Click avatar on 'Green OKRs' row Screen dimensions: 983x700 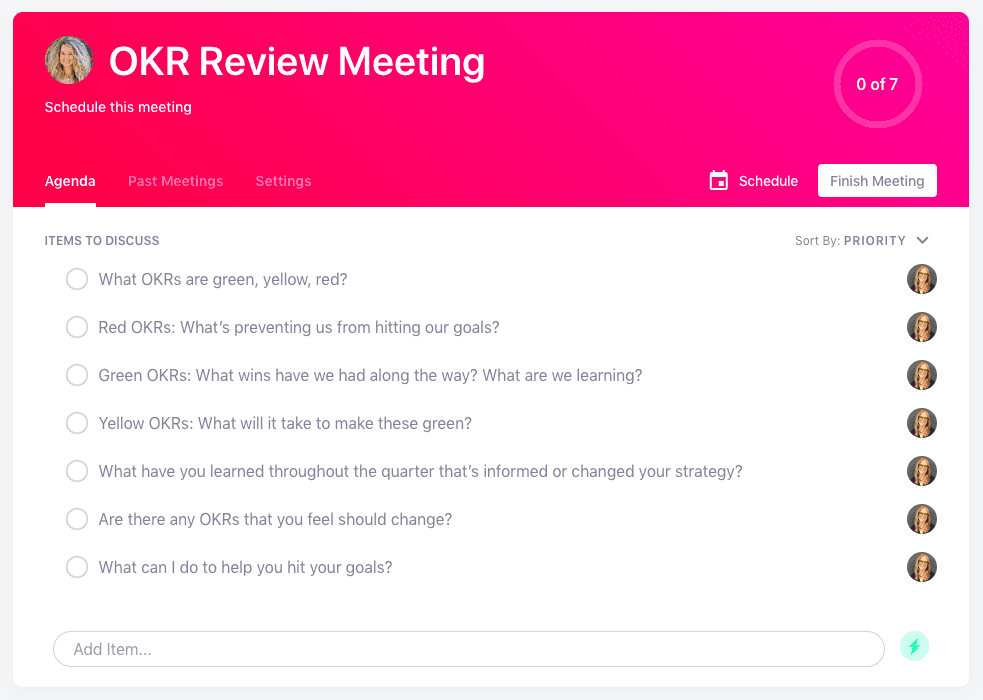922,375
